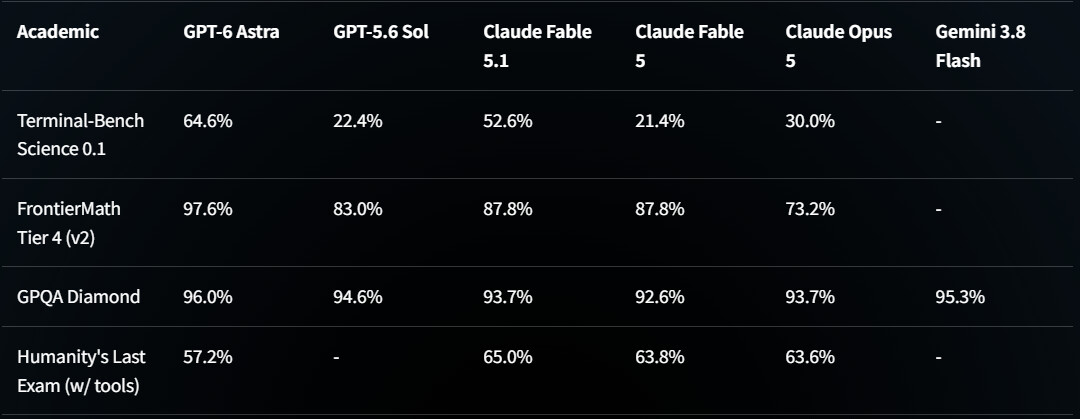The image size is (1080, 419).
Task: Click the Academic column header
Action: click(x=58, y=32)
